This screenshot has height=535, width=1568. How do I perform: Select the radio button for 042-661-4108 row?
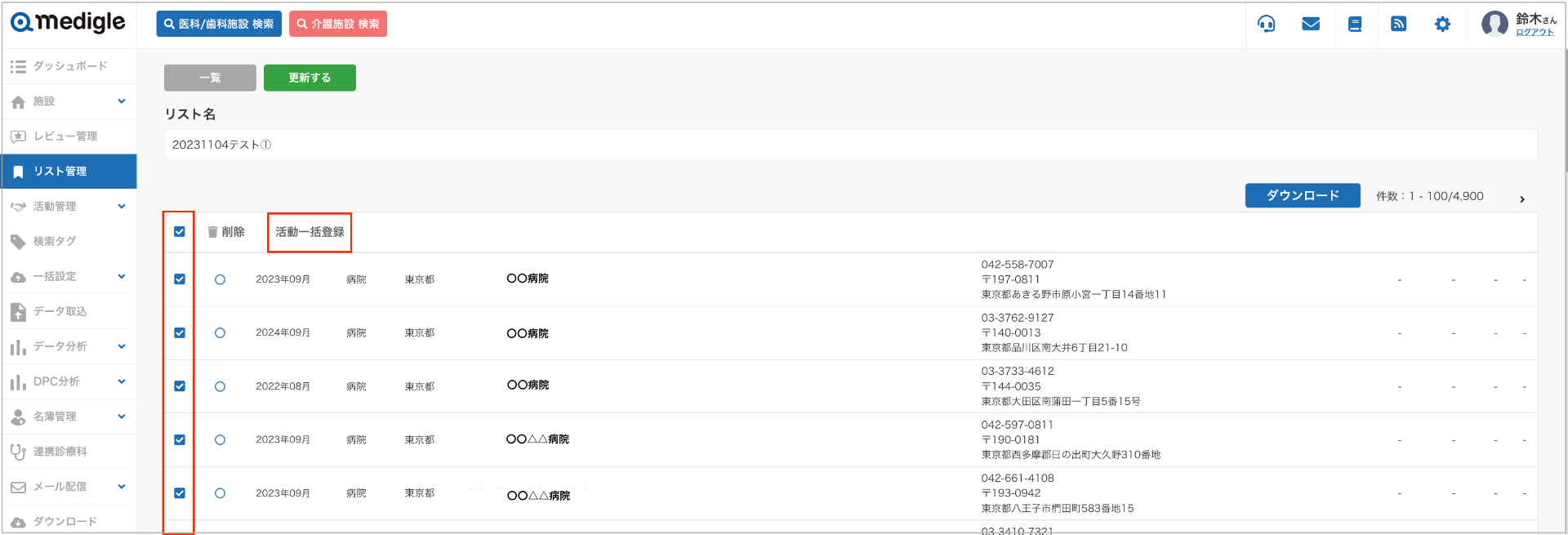(220, 493)
